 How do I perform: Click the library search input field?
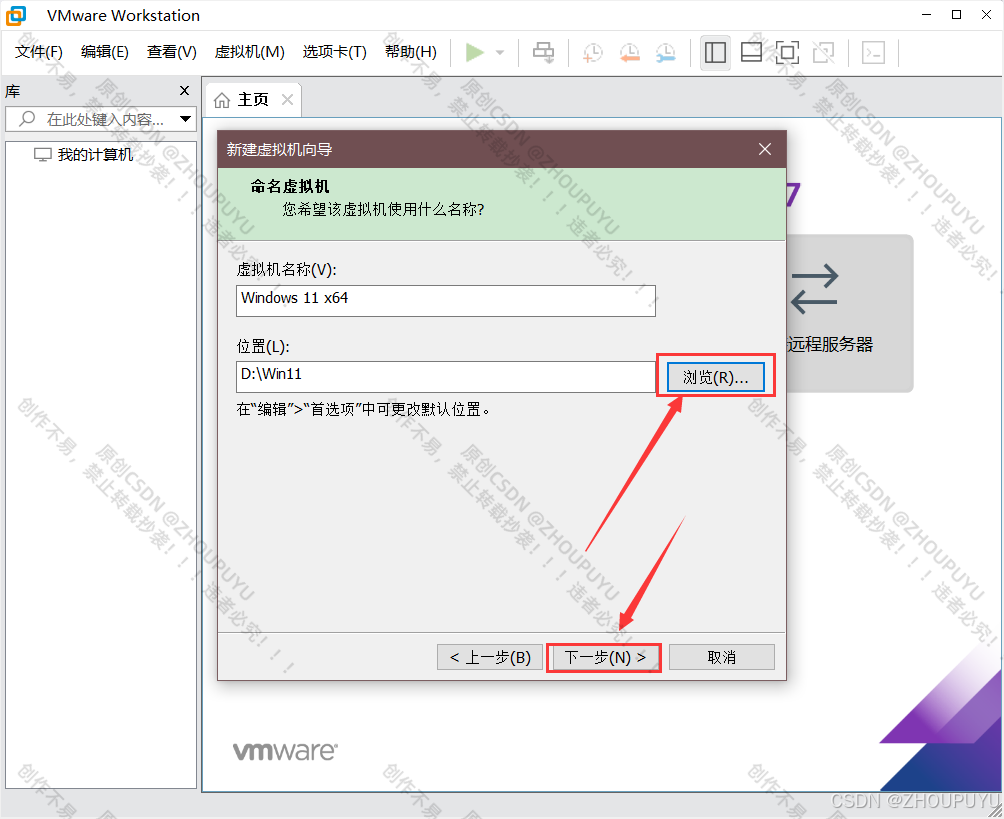101,119
